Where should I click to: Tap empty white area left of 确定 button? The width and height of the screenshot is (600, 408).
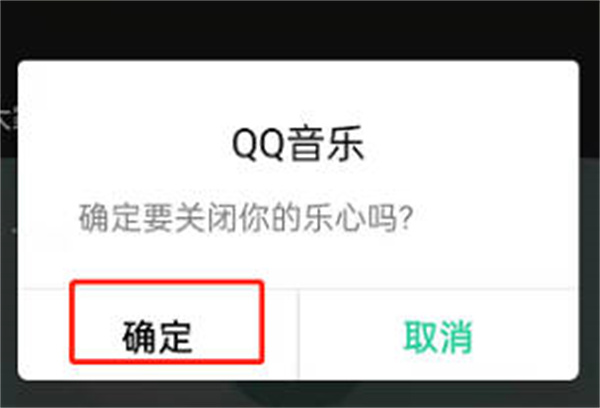(x=43, y=334)
